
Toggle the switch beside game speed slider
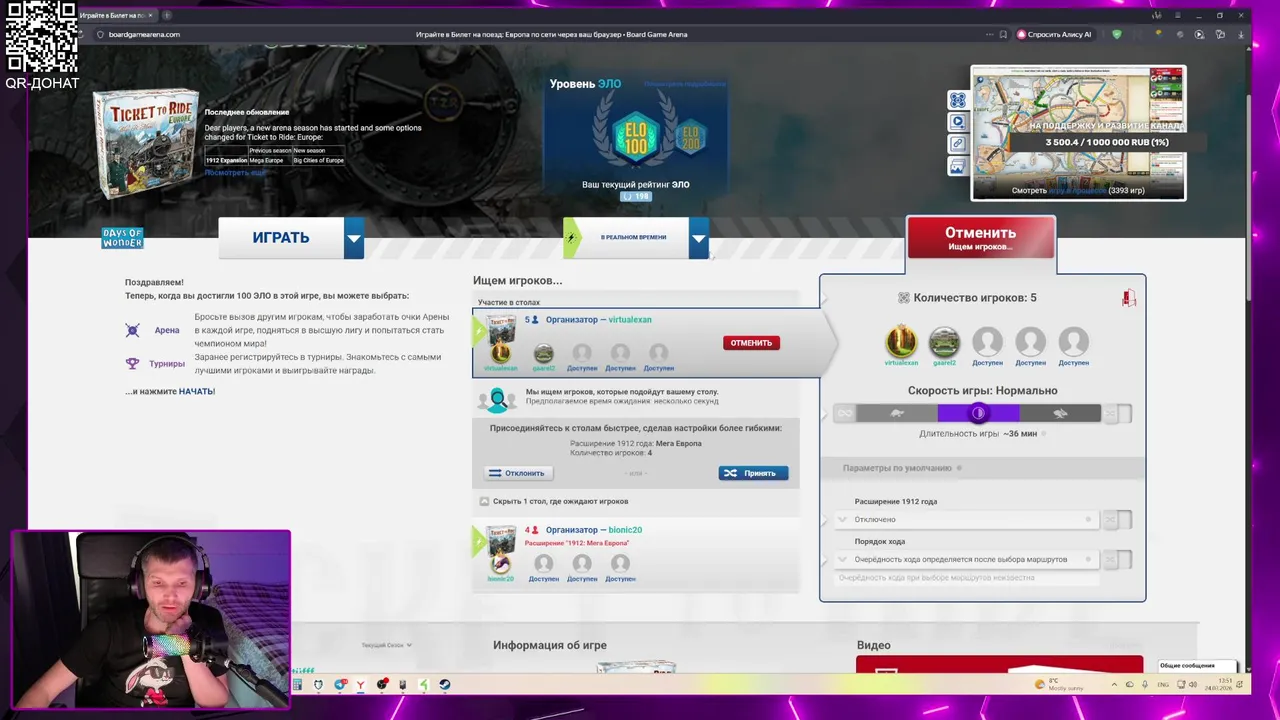pos(1118,413)
